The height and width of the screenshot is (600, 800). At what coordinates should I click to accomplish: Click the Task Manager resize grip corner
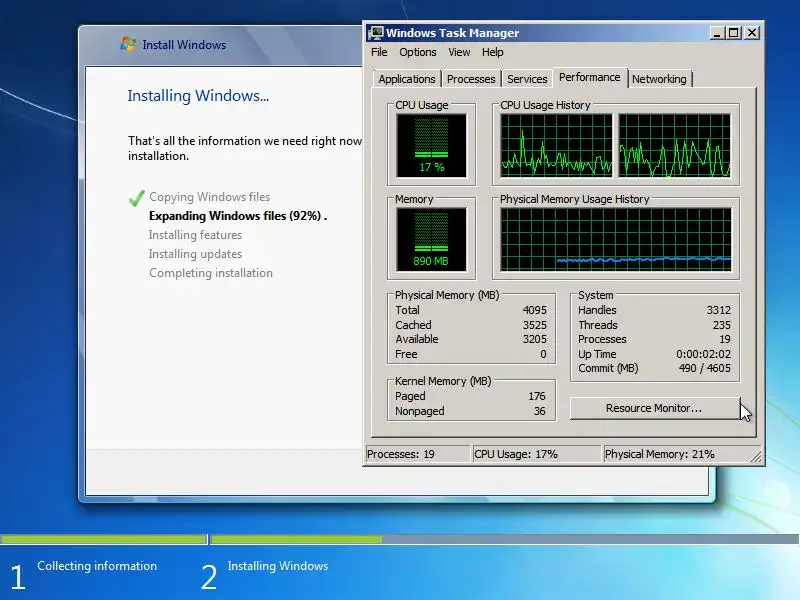(756, 457)
